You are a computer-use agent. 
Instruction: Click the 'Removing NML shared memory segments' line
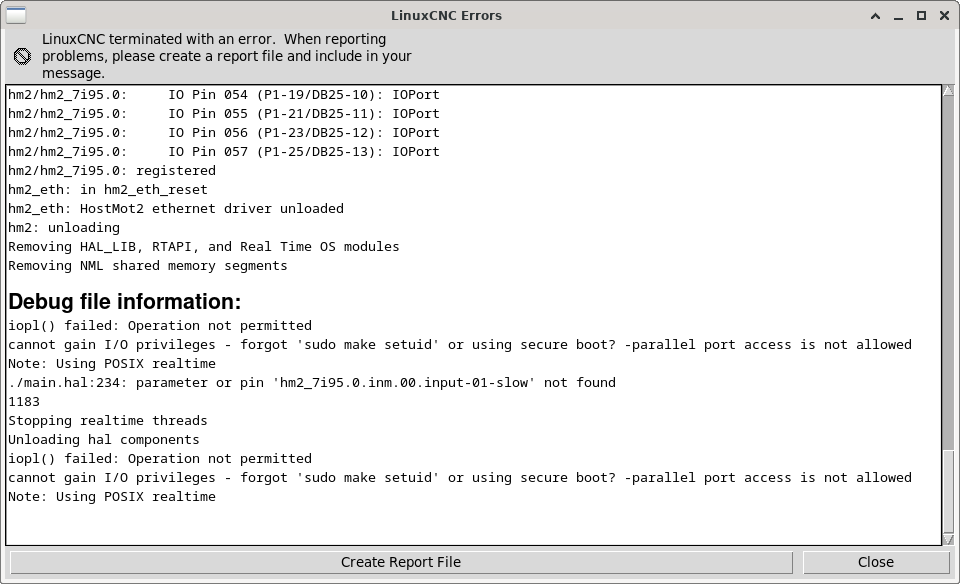148,266
